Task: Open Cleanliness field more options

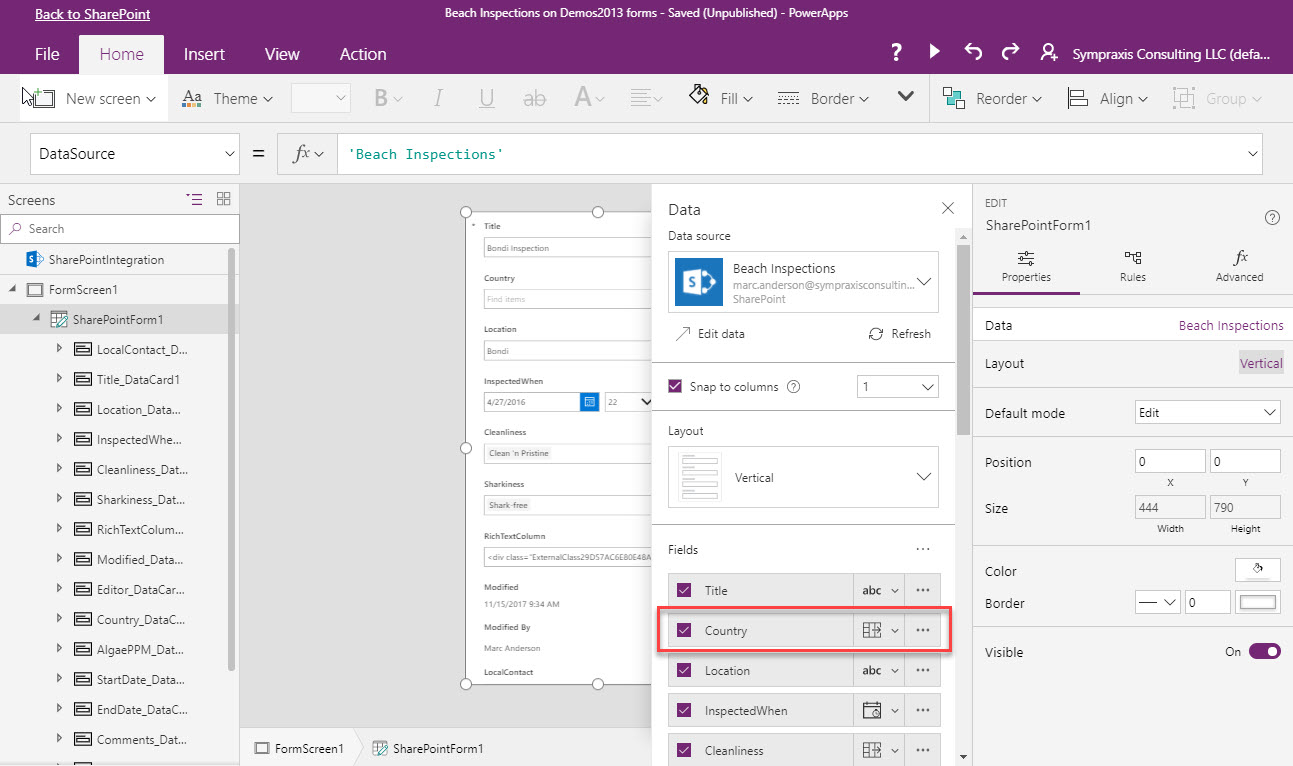Action: [x=923, y=751]
